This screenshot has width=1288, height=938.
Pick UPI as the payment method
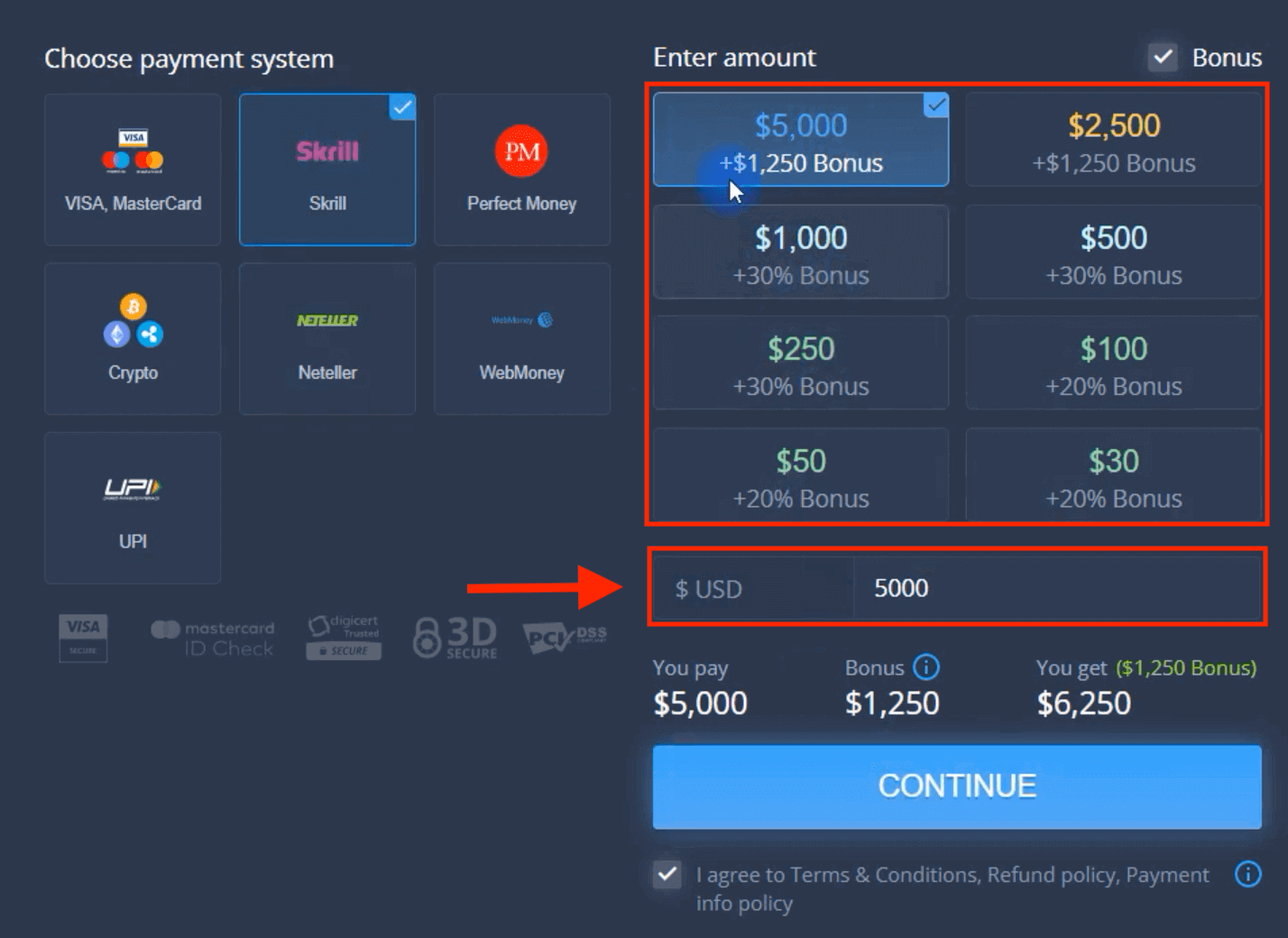132,507
